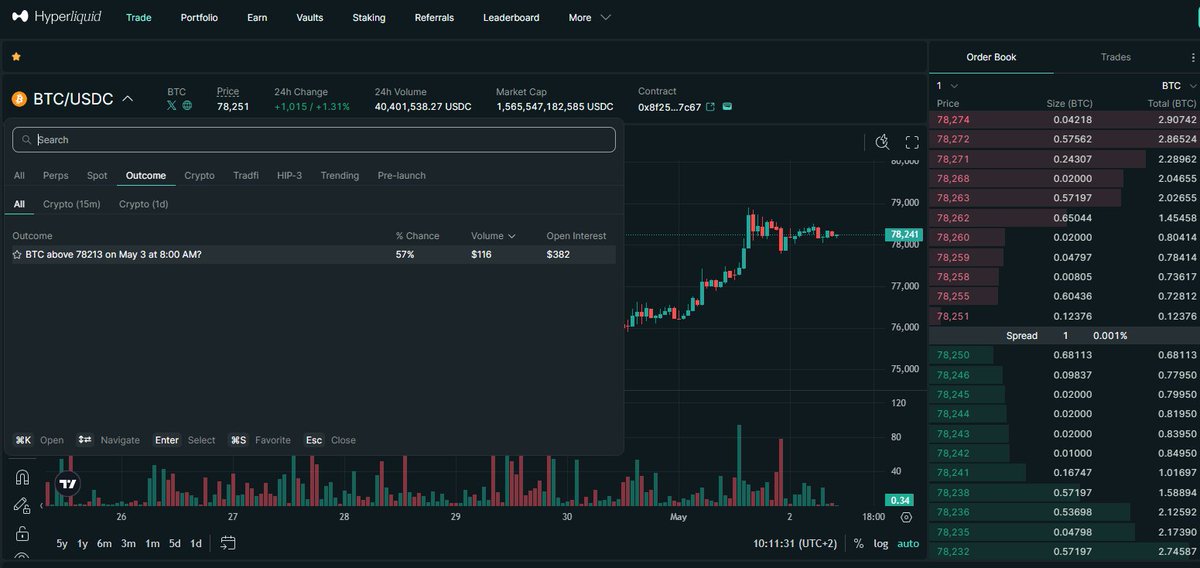Open BTC's X (Twitter) link icon

click(x=172, y=105)
